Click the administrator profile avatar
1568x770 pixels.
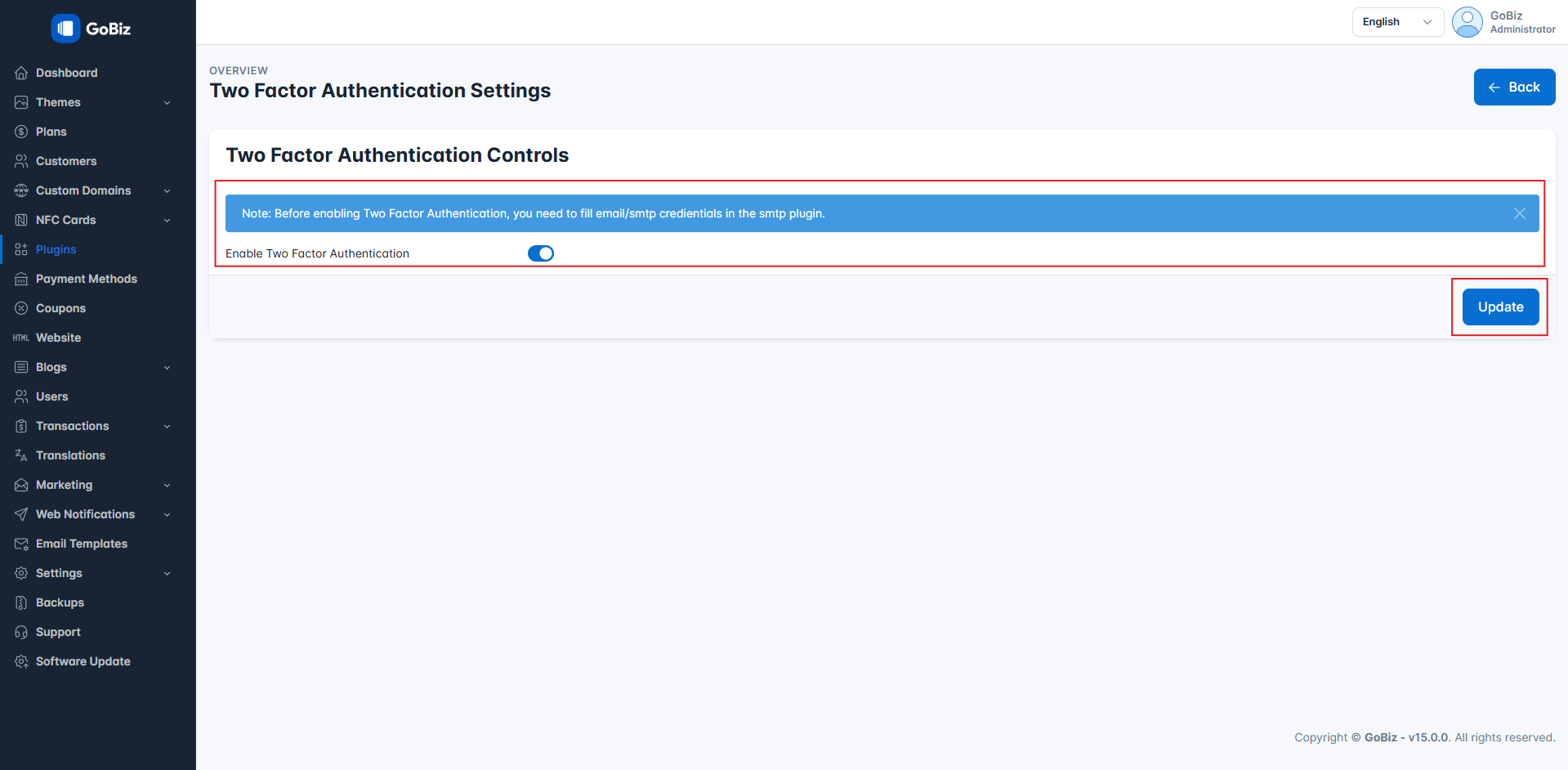click(x=1467, y=22)
